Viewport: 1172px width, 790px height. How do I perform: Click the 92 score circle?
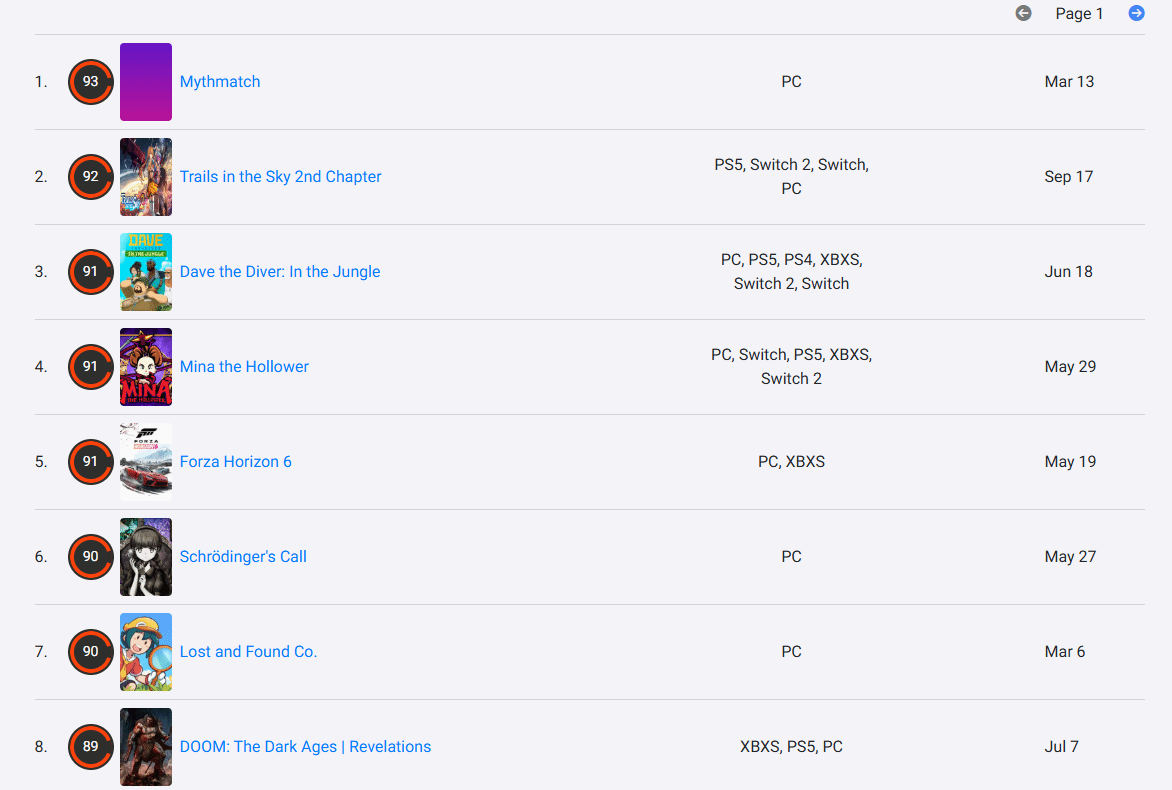[x=90, y=176]
